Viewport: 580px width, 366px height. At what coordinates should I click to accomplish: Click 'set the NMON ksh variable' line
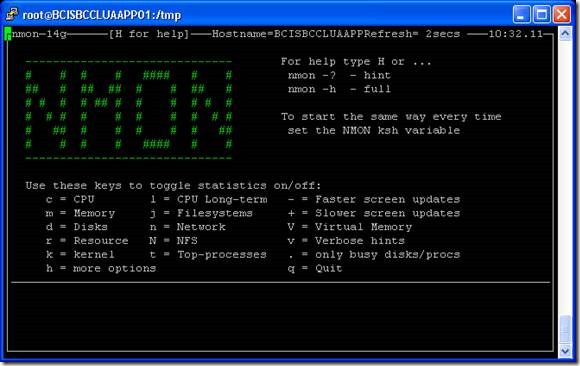click(374, 131)
